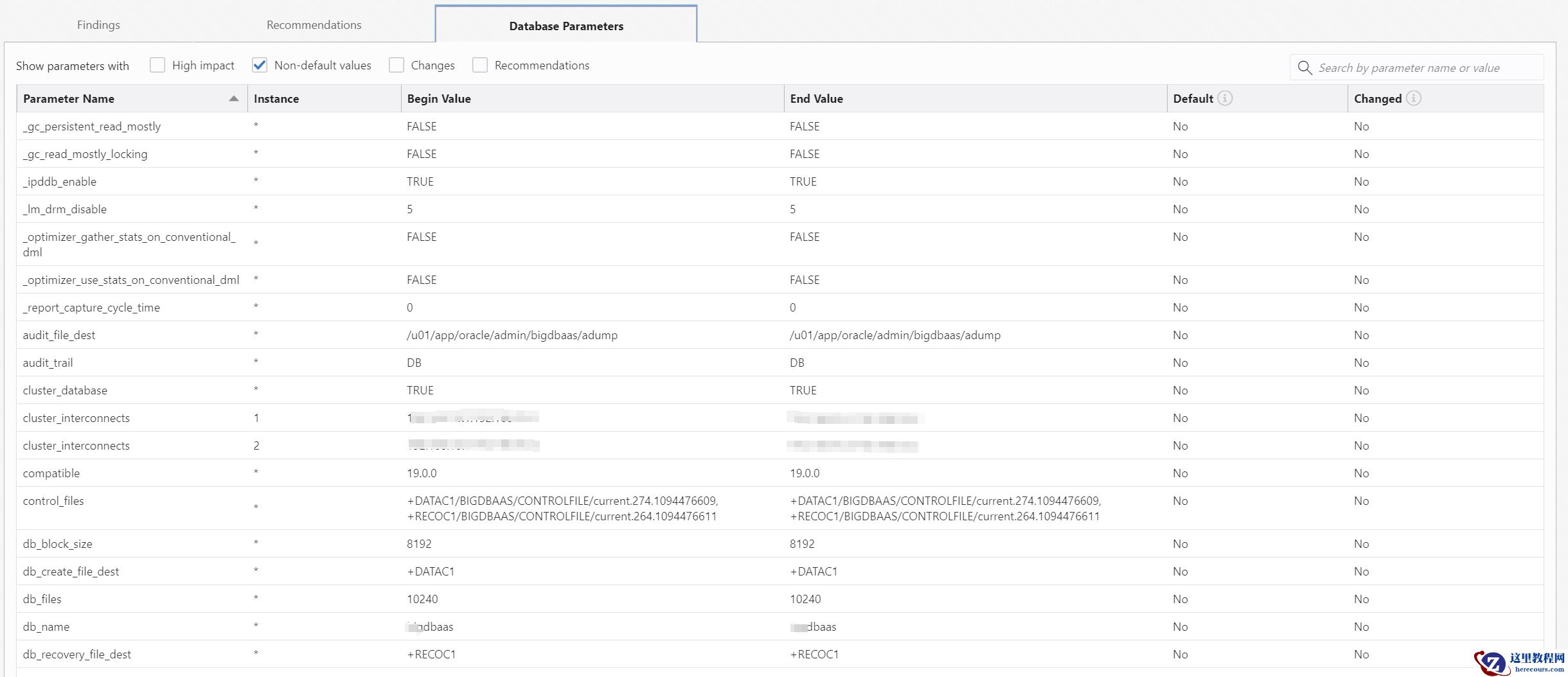Click the Parameter Name sort arrow
This screenshot has width=1568, height=677.
click(x=233, y=99)
